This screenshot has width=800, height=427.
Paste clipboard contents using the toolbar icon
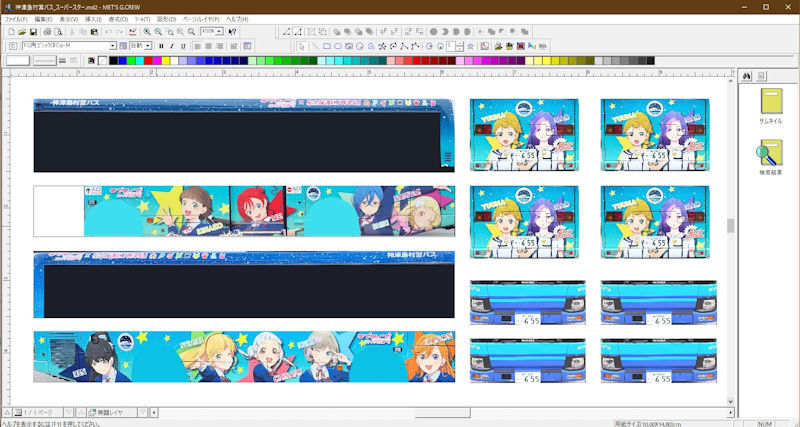[94, 32]
